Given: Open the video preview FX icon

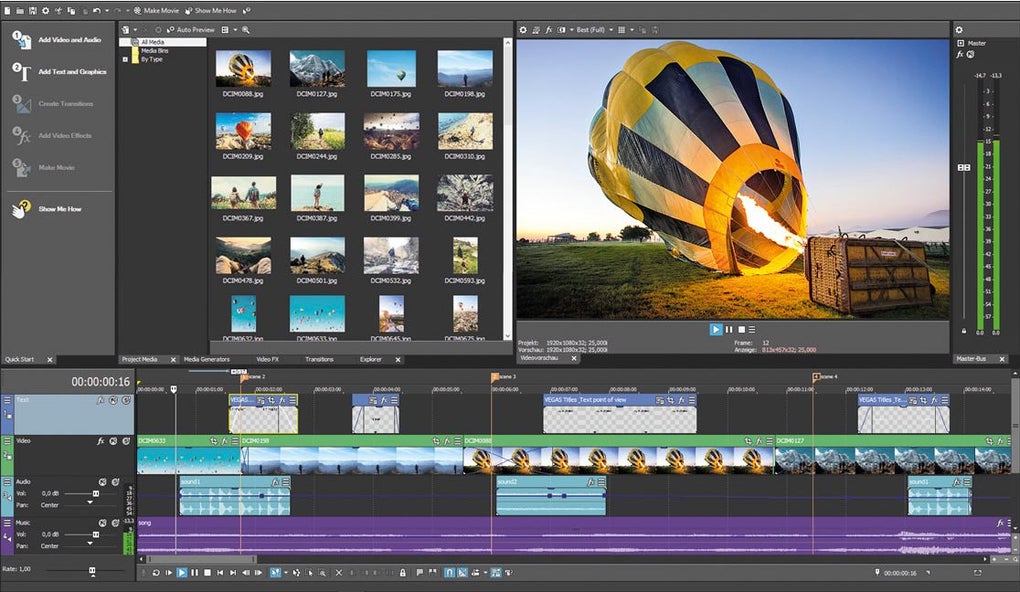Looking at the screenshot, I should (x=550, y=30).
